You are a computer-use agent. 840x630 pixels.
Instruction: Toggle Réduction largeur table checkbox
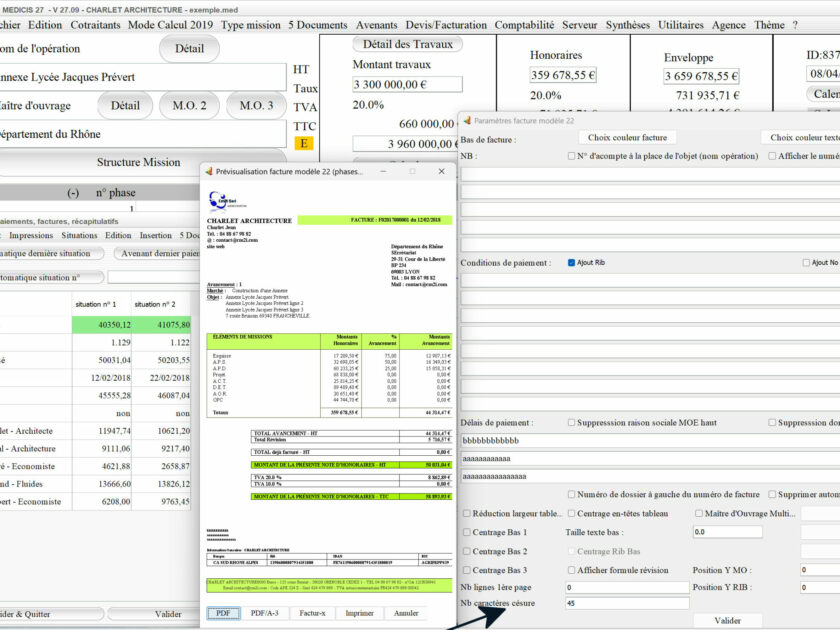click(x=467, y=514)
